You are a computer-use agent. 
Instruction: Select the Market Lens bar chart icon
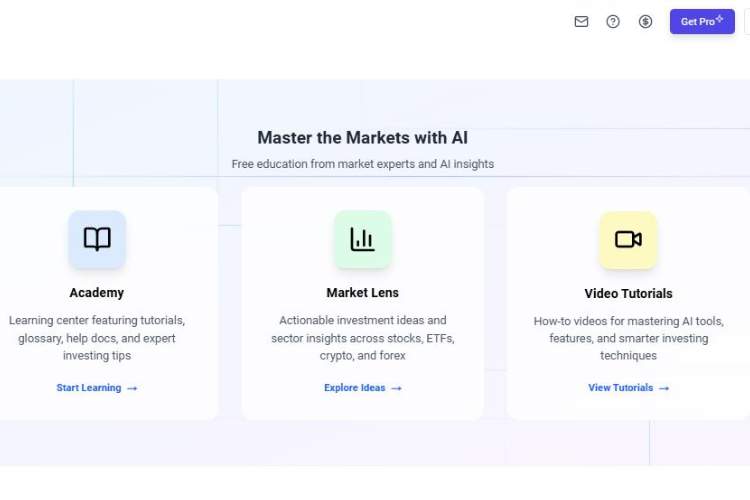(x=362, y=239)
